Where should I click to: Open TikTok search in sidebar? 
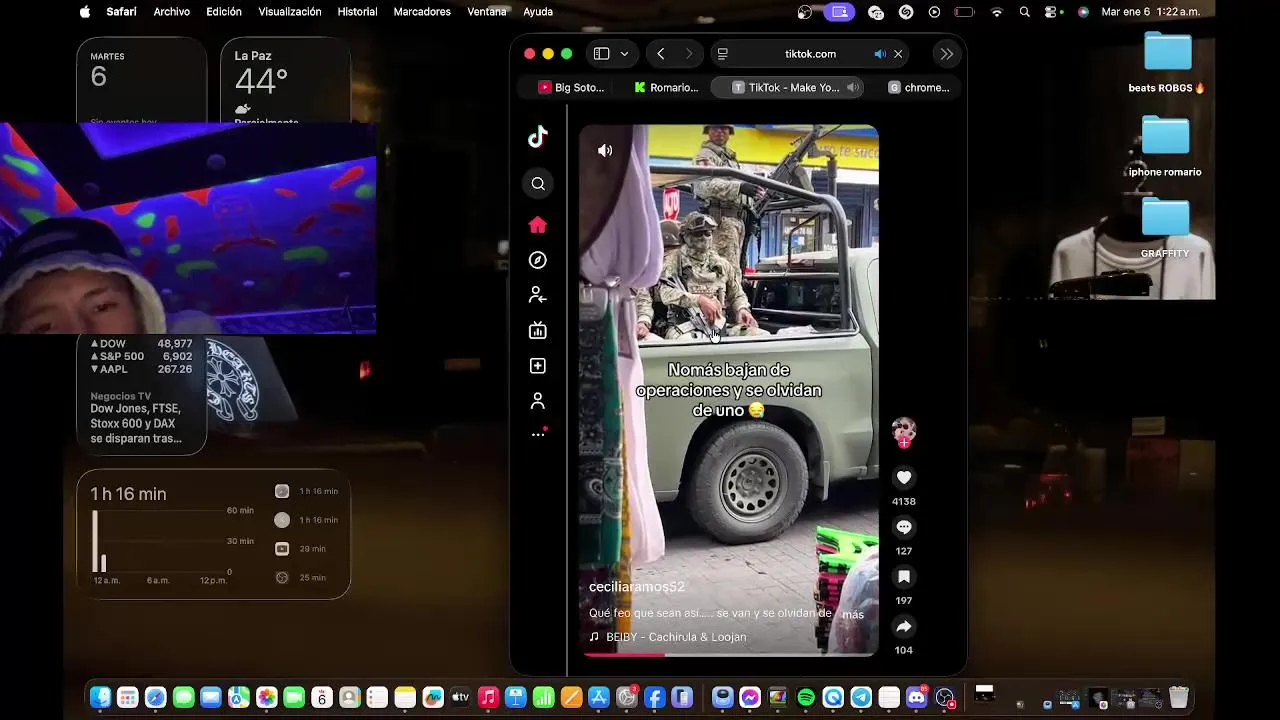coord(538,183)
